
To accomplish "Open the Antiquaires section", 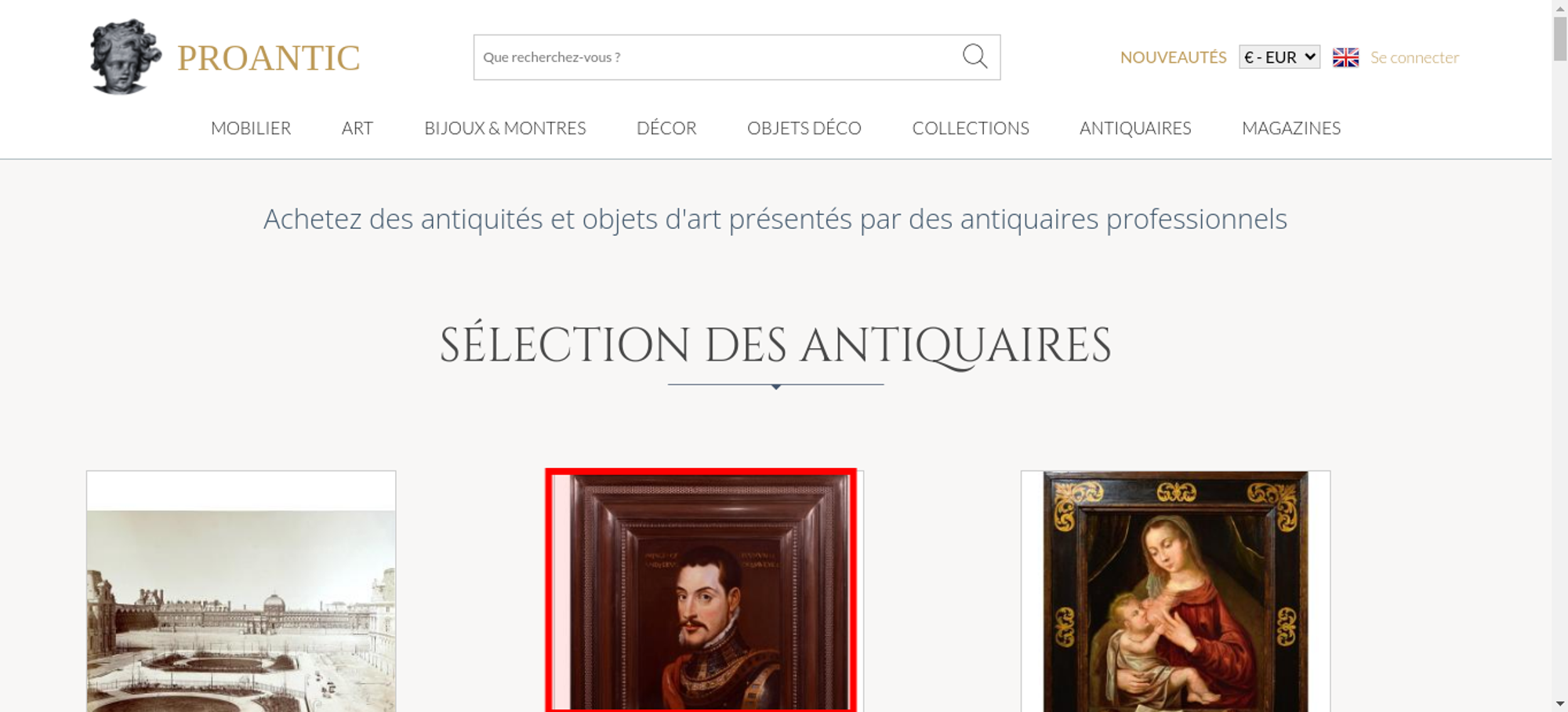I will (x=1134, y=128).
